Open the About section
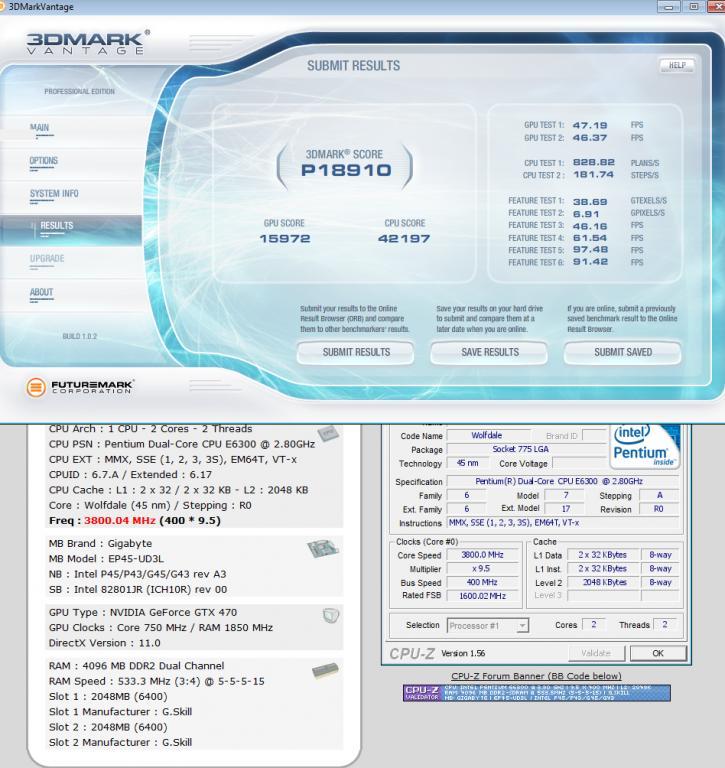 41,292
